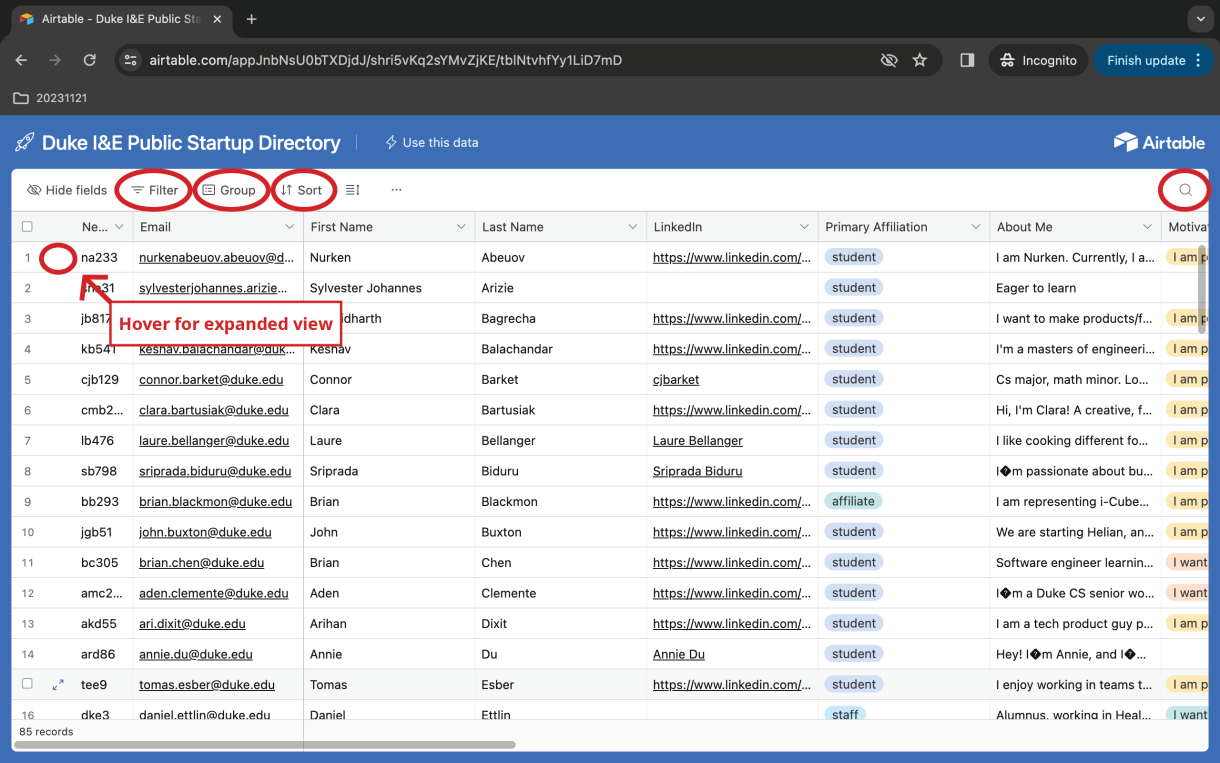Screen dimensions: 1220x763
Task: Open the Group menu
Action: tap(229, 190)
